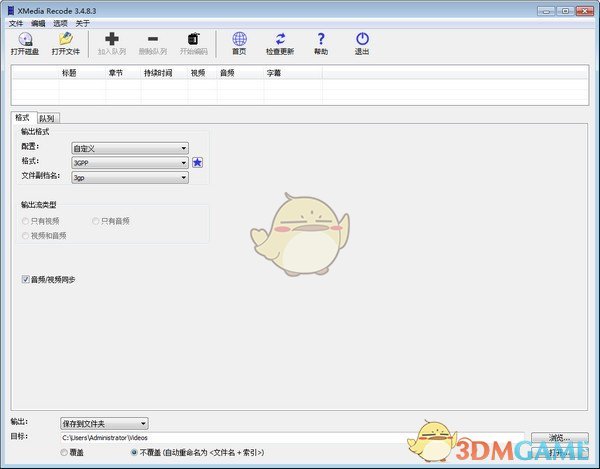This screenshot has width=600, height=469.
Task: Click the blue star favorite button
Action: pyautogui.click(x=197, y=163)
